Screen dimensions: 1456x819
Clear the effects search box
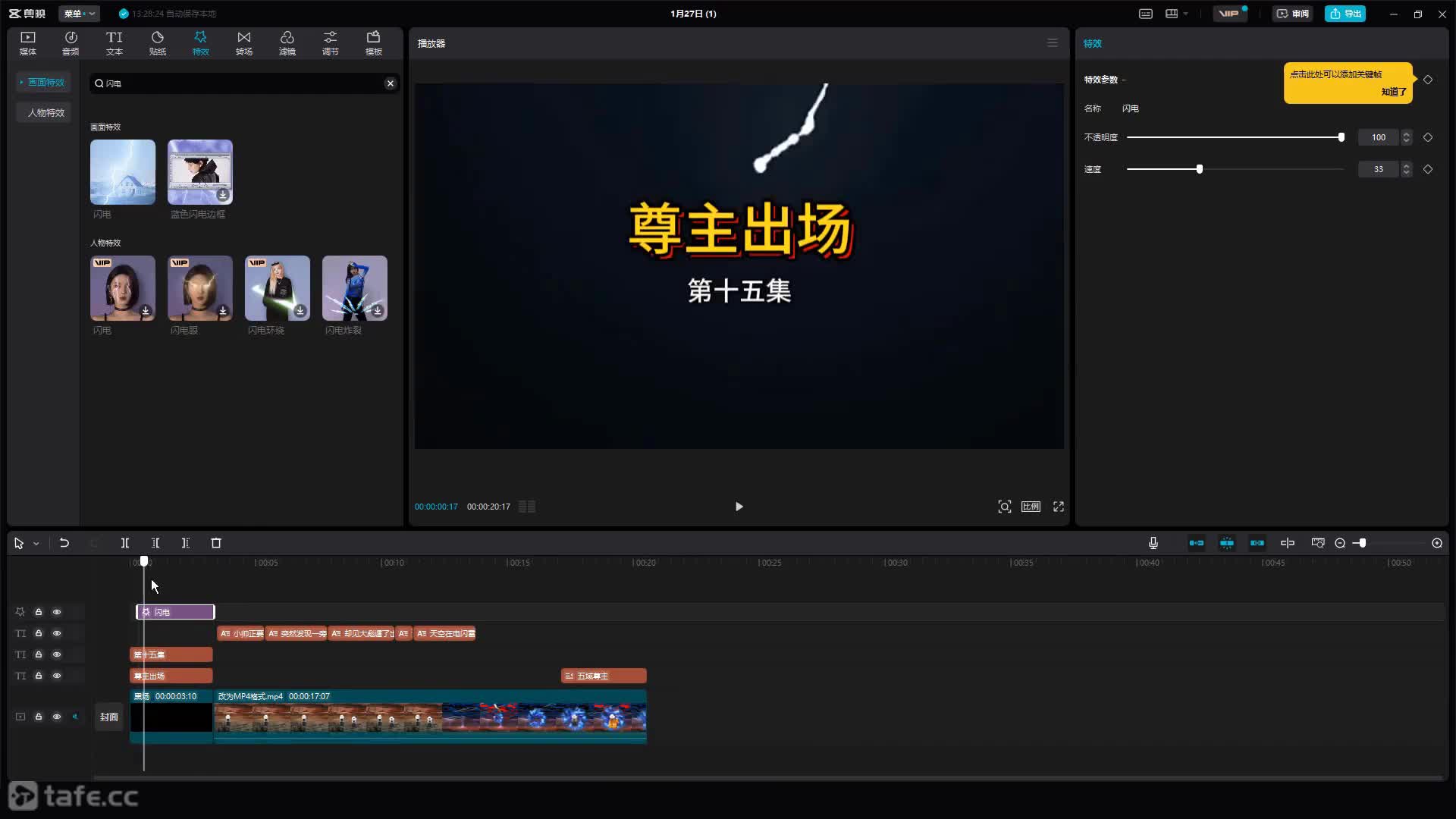pos(390,83)
